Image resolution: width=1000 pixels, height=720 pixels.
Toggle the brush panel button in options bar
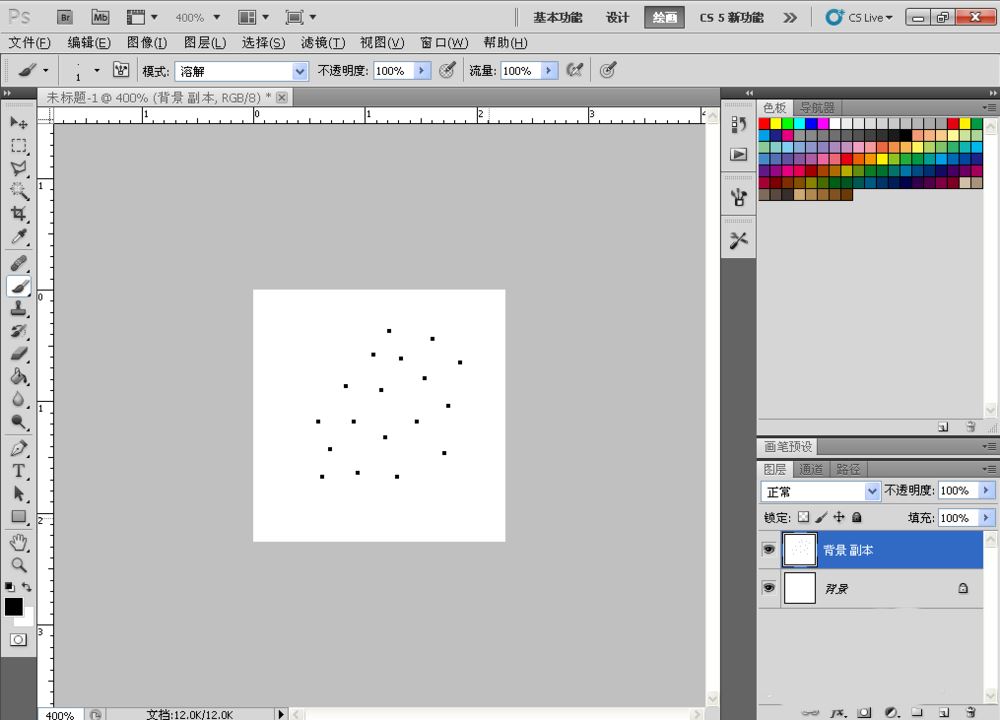(x=121, y=70)
